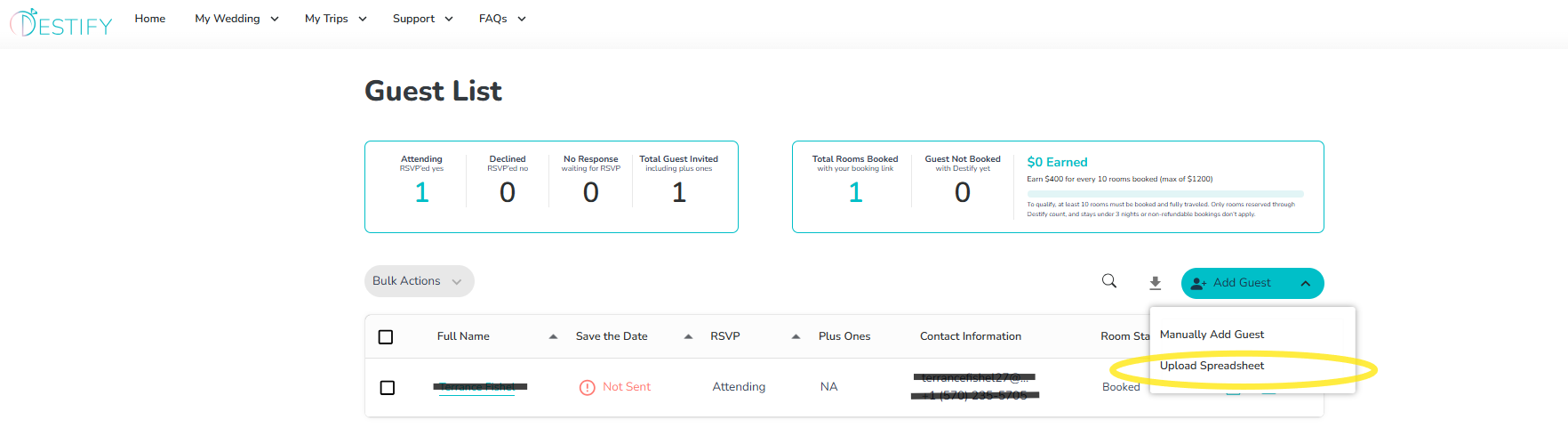Image resolution: width=1568 pixels, height=436 pixels.
Task: Open the guest list search icon
Action: pyautogui.click(x=1109, y=281)
